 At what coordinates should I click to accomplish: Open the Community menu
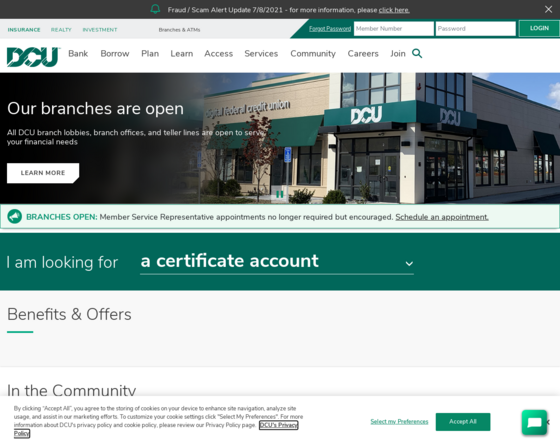(x=313, y=54)
